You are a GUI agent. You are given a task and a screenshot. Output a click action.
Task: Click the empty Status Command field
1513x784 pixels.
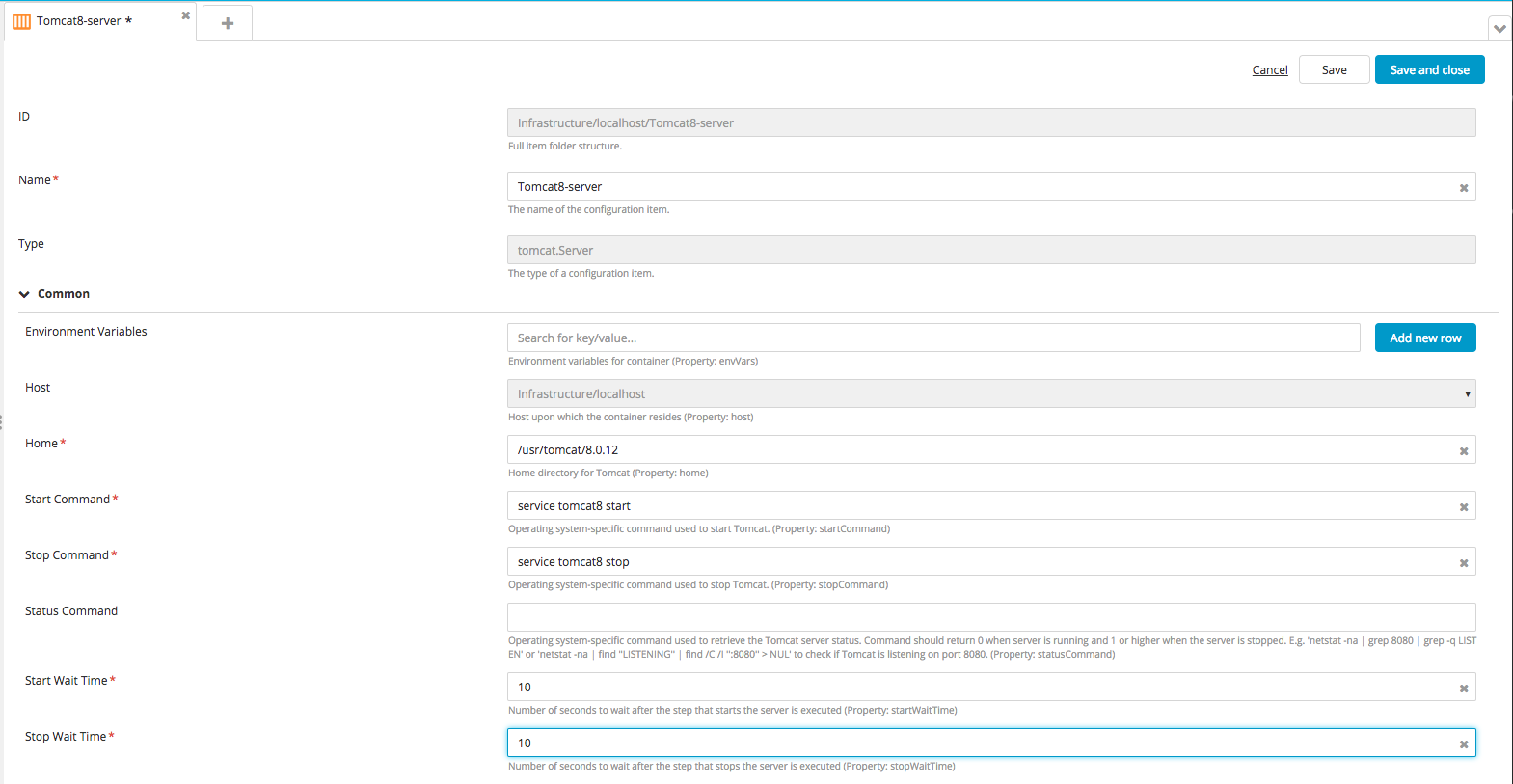991,617
